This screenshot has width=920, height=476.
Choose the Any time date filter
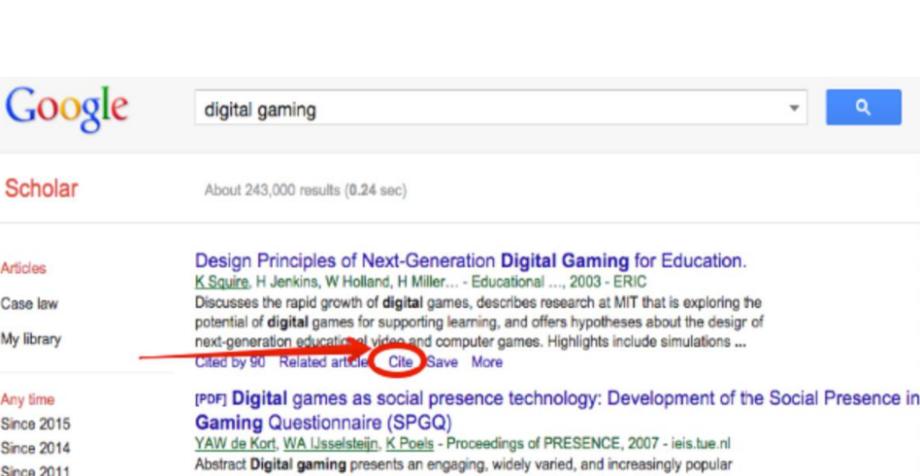click(27, 400)
